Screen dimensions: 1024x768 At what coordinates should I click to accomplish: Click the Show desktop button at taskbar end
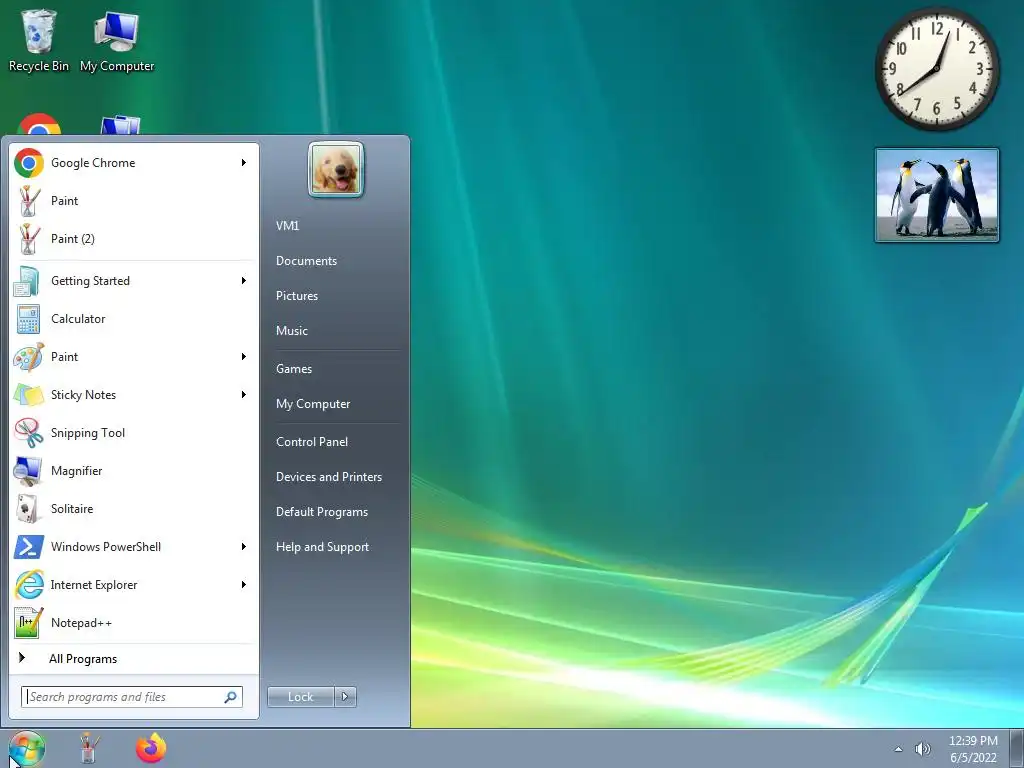tap(1017, 749)
